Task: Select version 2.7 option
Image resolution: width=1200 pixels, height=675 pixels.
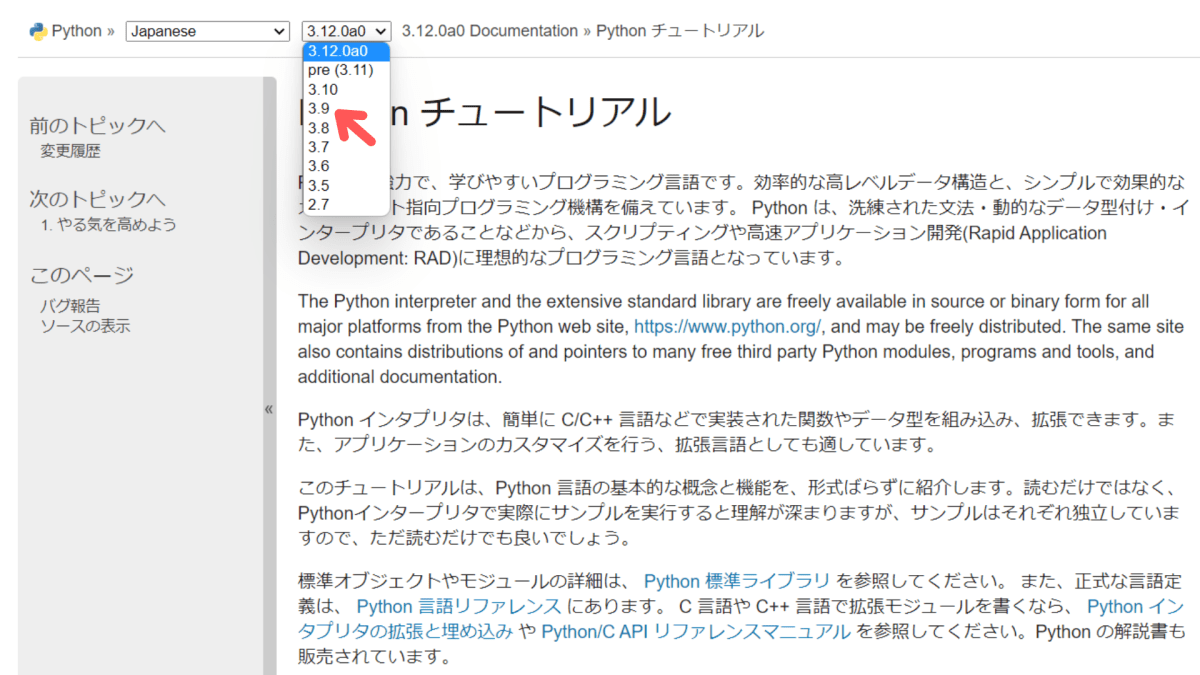Action: click(346, 204)
